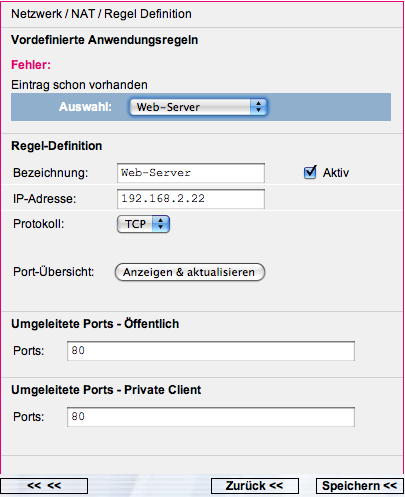
Task: Click the pink Fehler: error label
Action: (x=31, y=65)
